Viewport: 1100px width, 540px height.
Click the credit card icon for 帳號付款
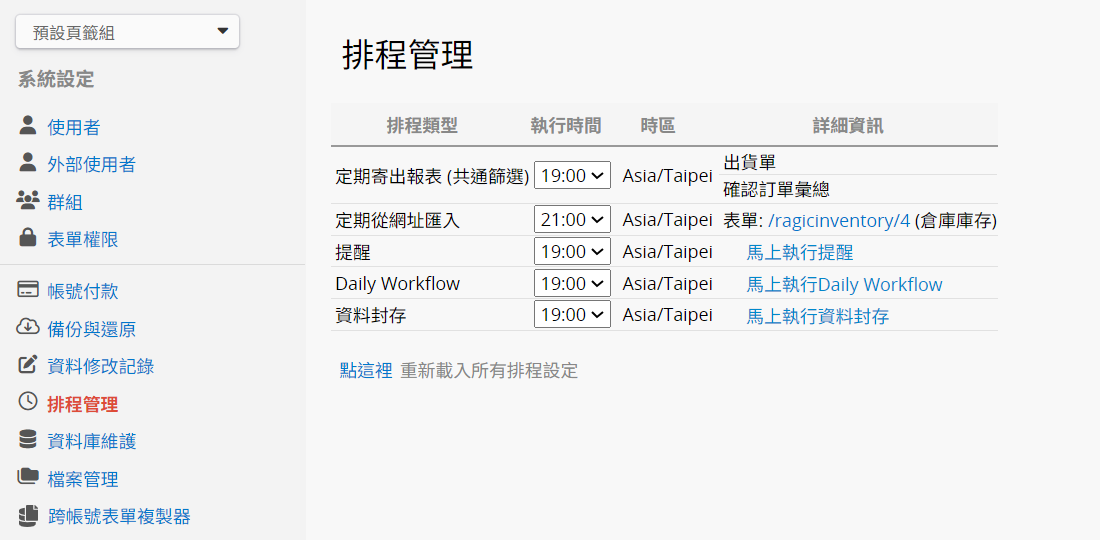pyautogui.click(x=28, y=291)
